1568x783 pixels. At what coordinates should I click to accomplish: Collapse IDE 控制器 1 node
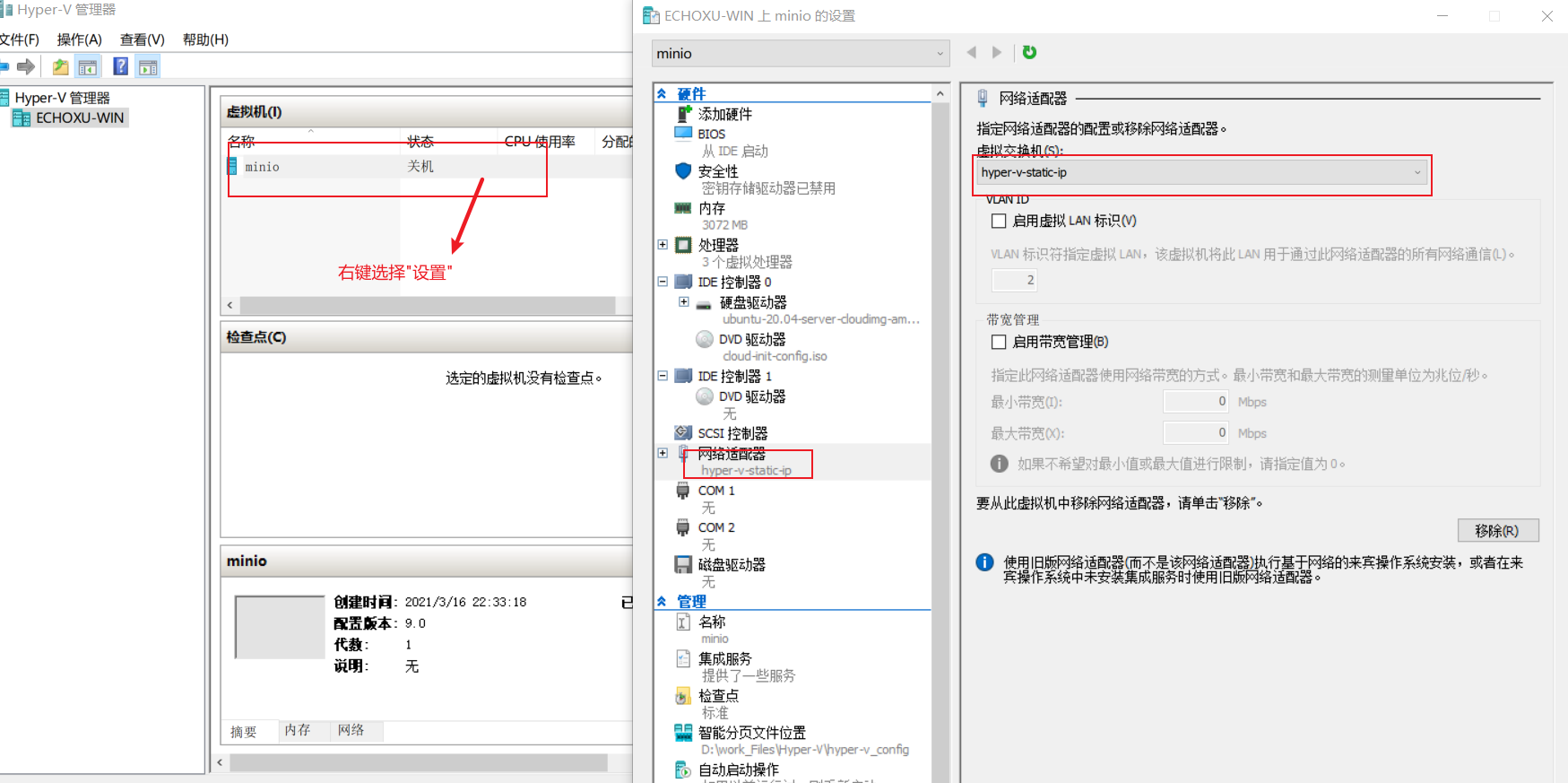[x=663, y=376]
